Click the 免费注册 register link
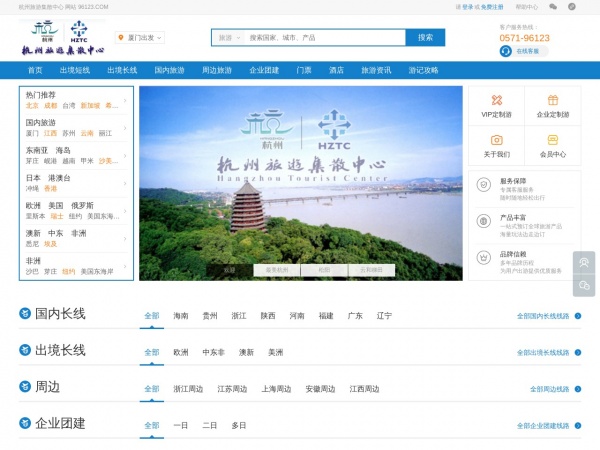This screenshot has width=600, height=450. [x=492, y=7]
